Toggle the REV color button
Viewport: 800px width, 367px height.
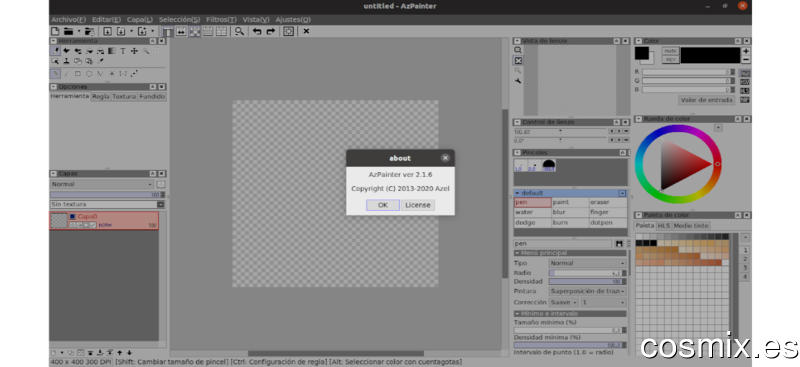point(670,60)
